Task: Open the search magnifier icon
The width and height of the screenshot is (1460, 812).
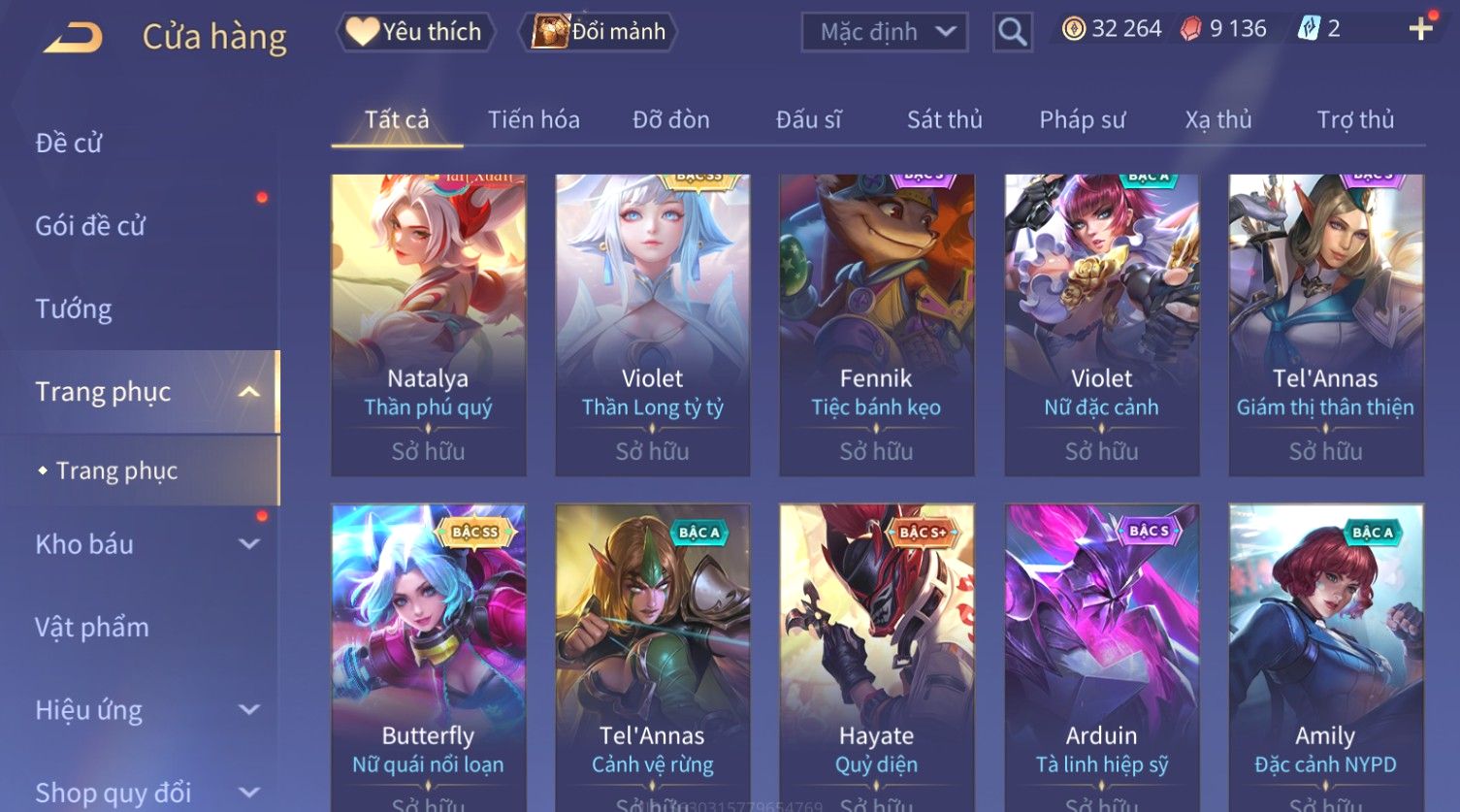Action: [1012, 33]
